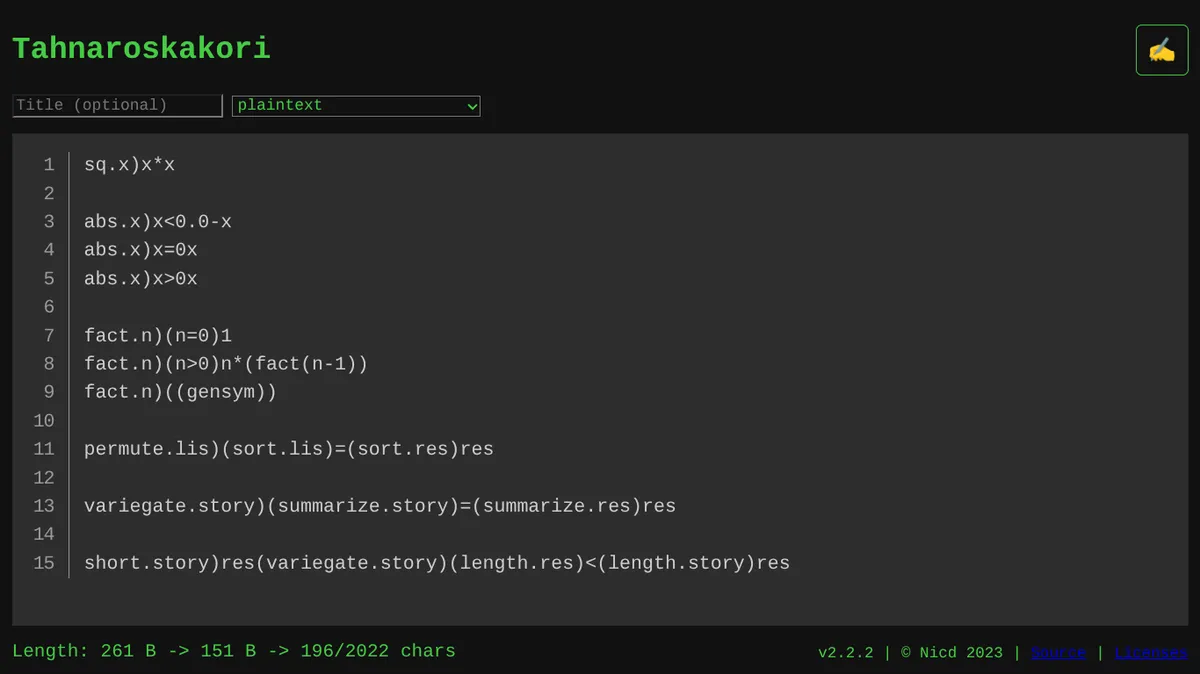Screen dimensions: 1200x674
Task: Click the empty line numbered 2
Action: tap(300, 193)
